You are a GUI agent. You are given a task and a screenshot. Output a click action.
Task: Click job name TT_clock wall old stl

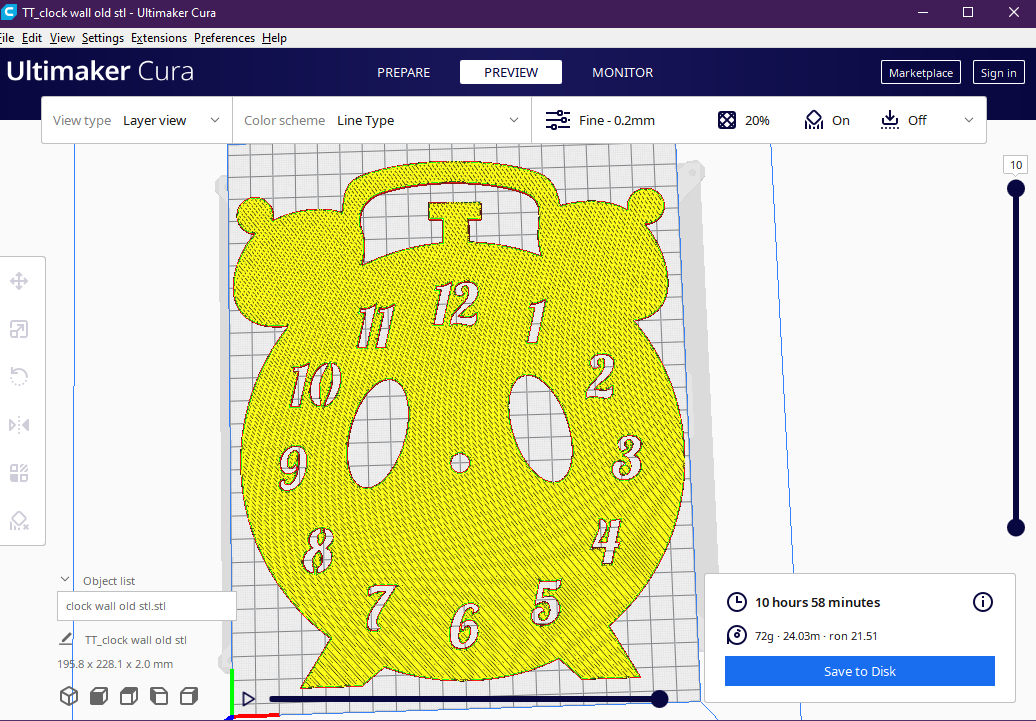point(135,640)
